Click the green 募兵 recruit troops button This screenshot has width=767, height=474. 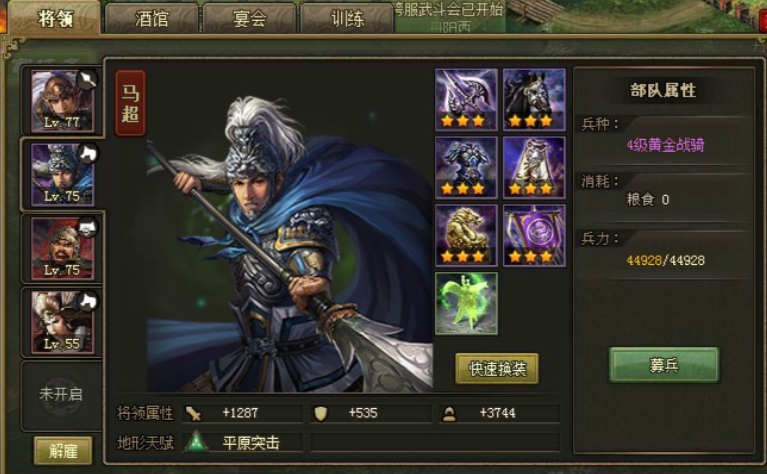click(664, 365)
